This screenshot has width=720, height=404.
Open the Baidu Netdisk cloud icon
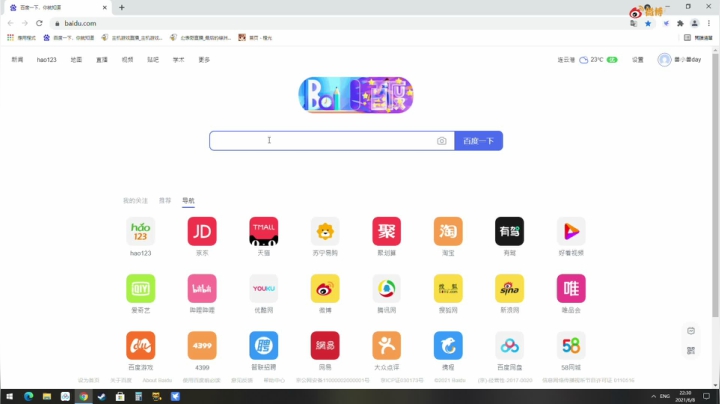click(x=510, y=345)
